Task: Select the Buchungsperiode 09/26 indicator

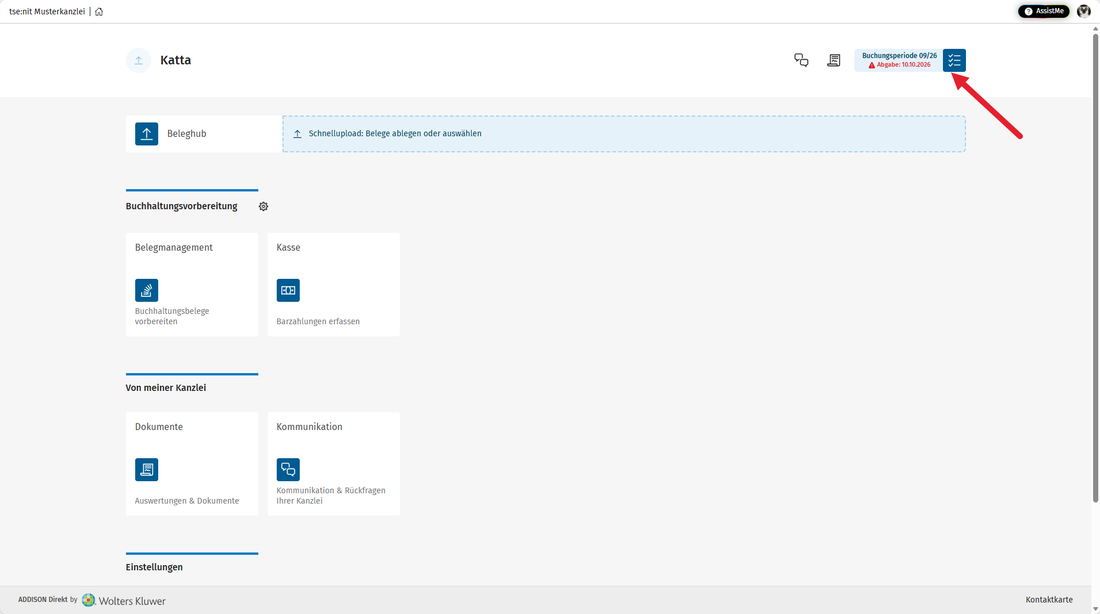Action: pos(899,60)
